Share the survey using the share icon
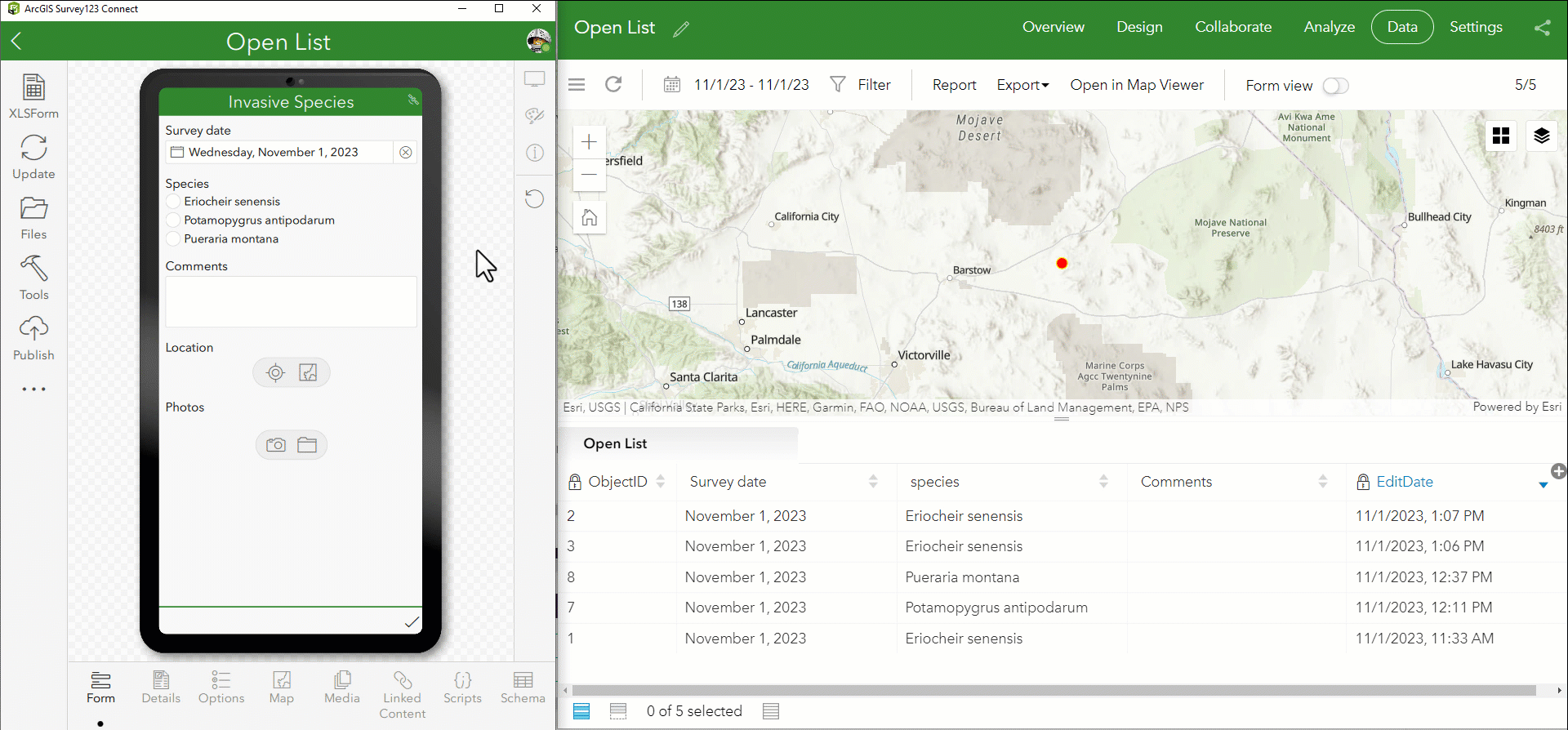 click(1543, 28)
